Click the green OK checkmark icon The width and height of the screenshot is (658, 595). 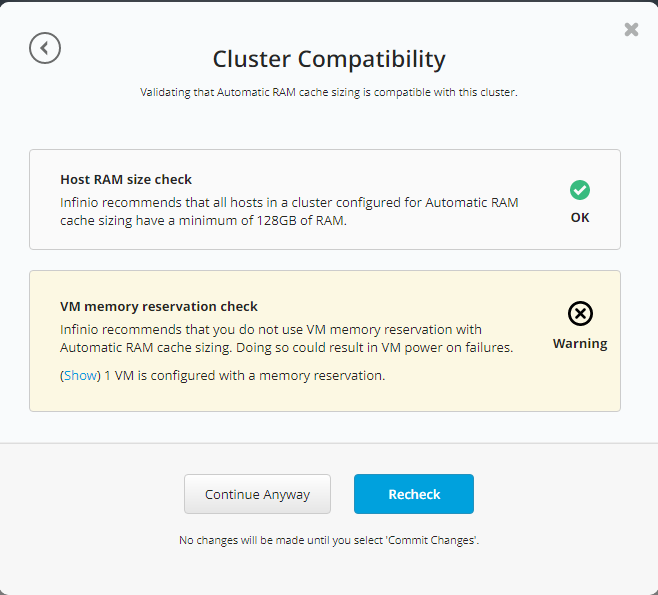point(580,190)
